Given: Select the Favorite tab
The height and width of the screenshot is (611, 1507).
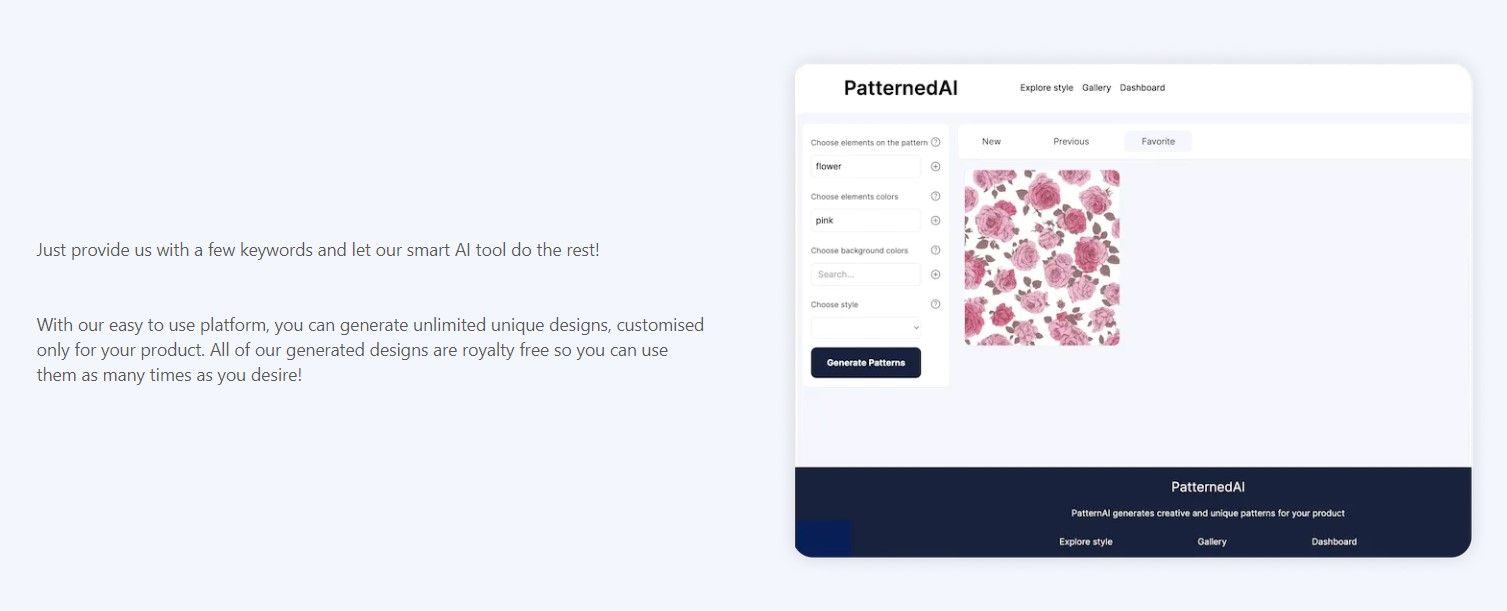Looking at the screenshot, I should (1157, 141).
